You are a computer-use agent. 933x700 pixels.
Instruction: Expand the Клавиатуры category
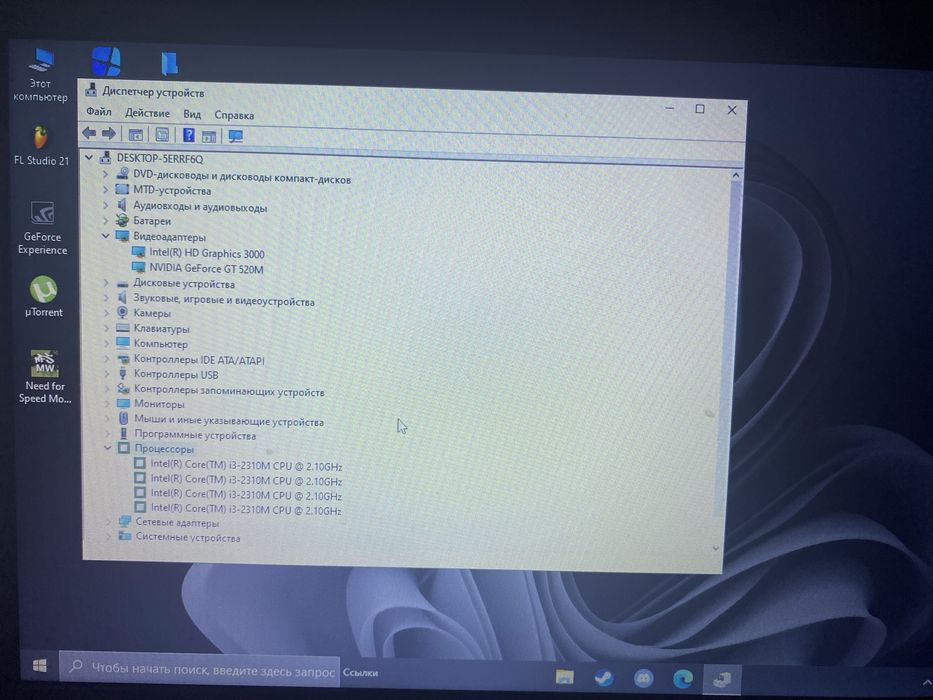[107, 328]
